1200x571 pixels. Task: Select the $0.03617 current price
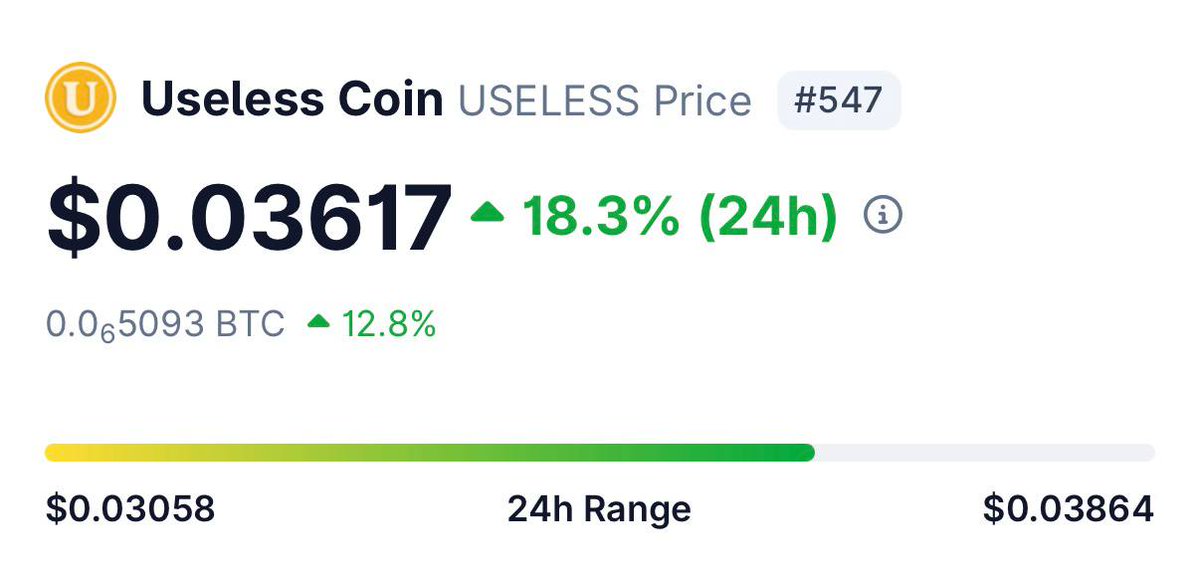click(249, 215)
